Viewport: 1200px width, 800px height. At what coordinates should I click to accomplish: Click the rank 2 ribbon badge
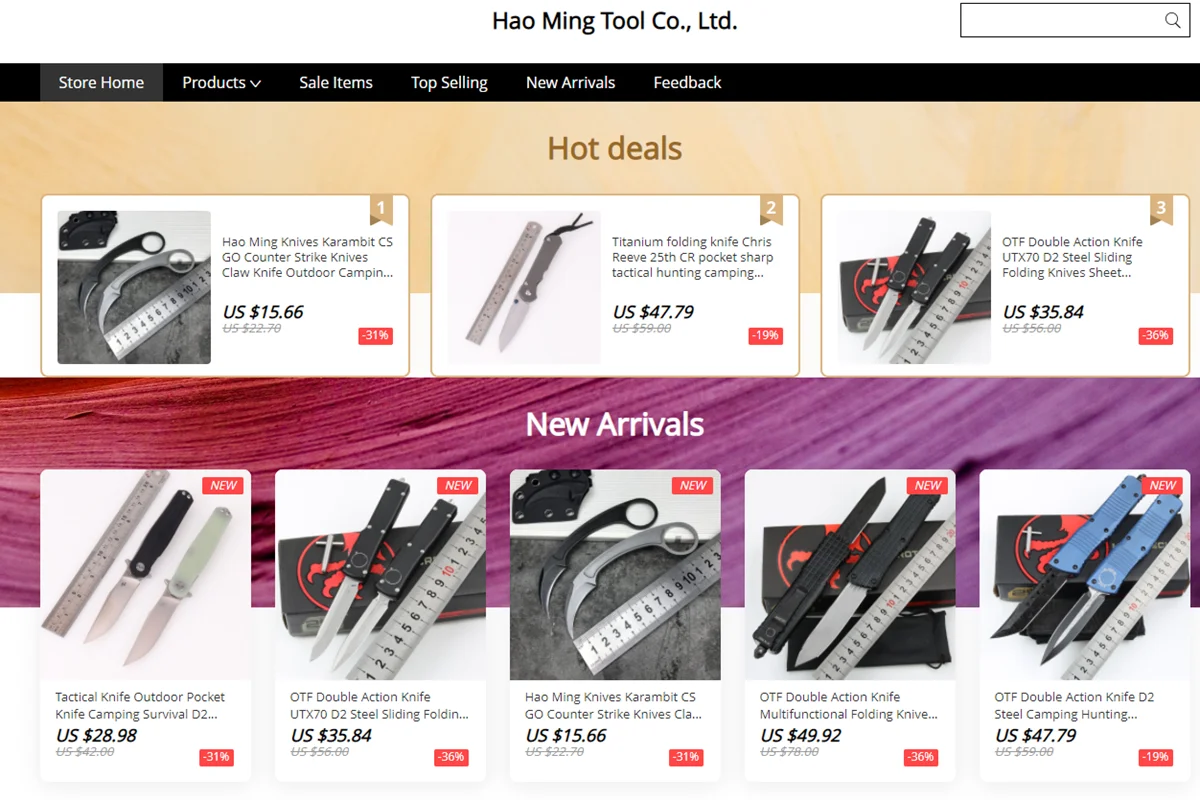click(x=770, y=210)
